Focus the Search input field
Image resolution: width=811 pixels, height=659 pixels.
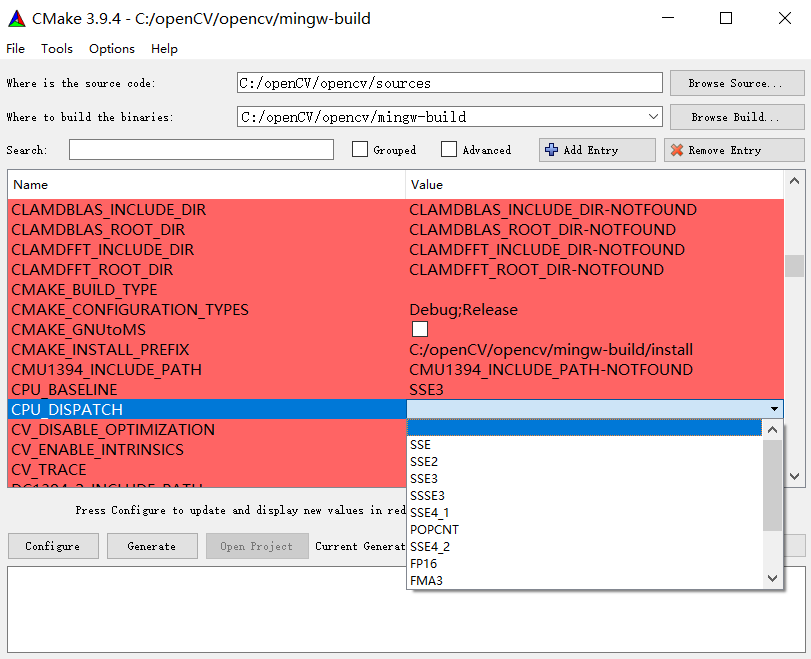201,149
